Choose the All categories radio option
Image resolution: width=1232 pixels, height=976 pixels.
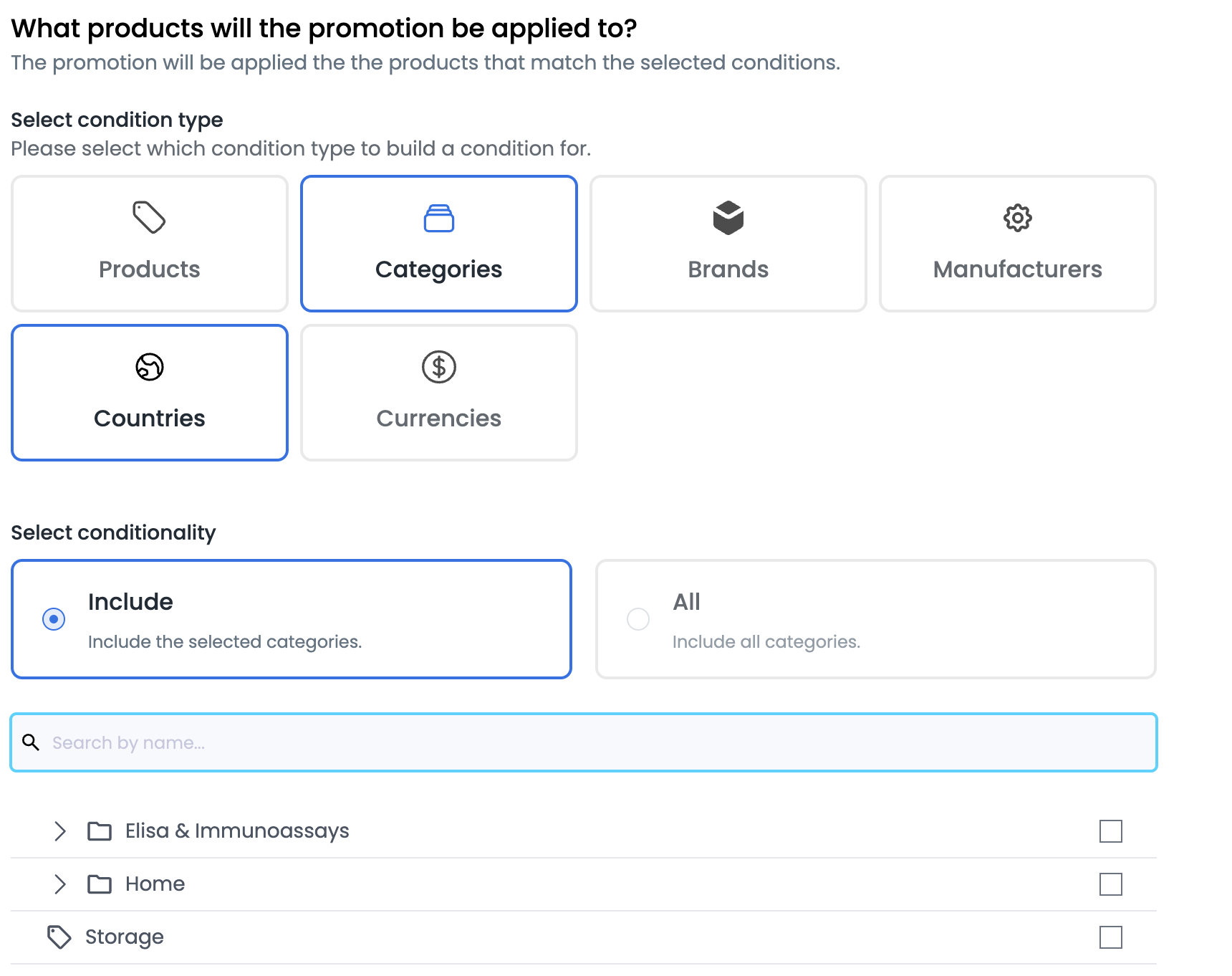point(638,619)
